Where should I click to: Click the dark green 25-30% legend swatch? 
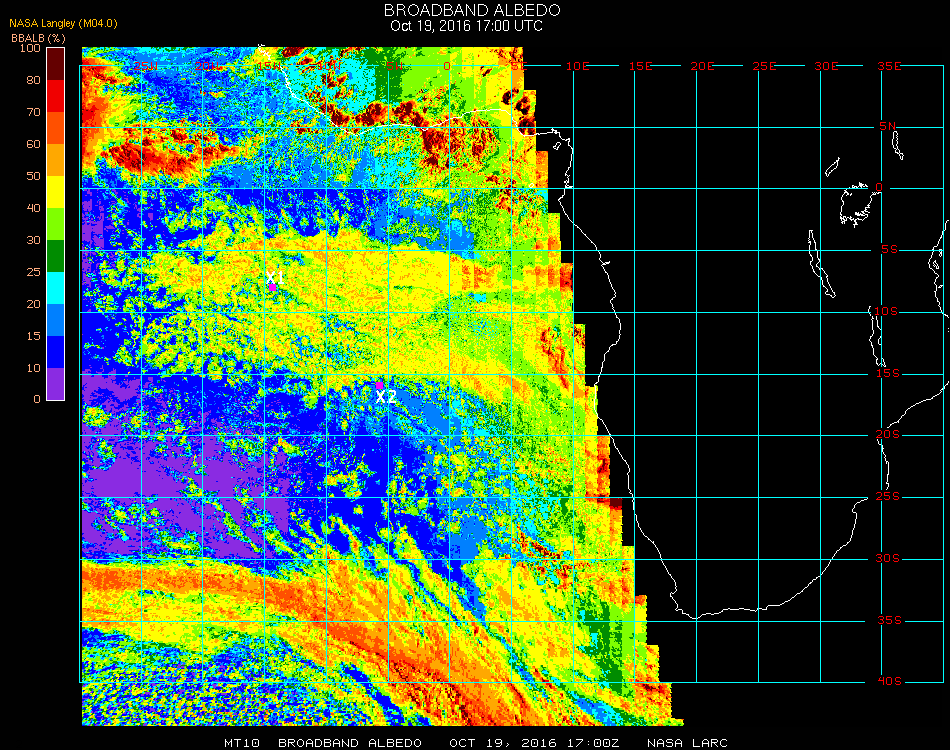click(56, 256)
